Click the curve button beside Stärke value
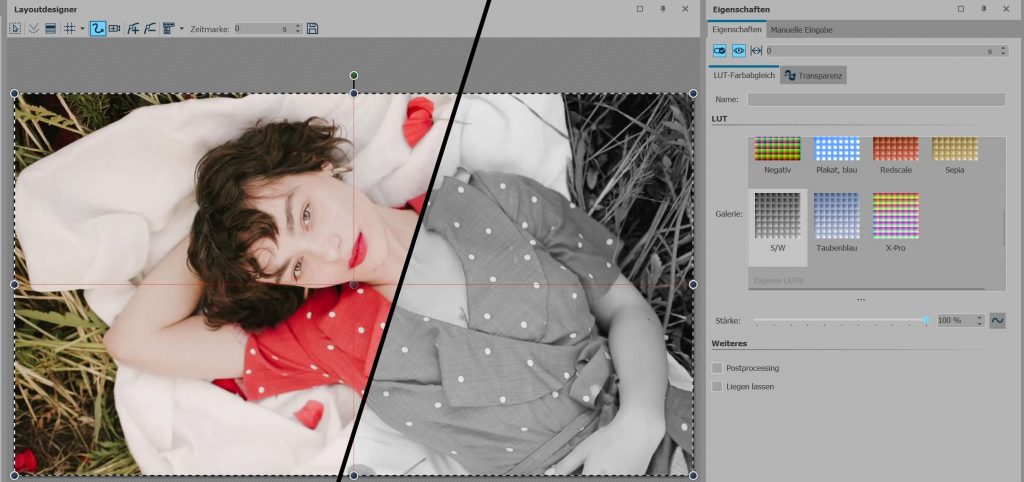Screen dimensions: 1024x482 [997, 320]
